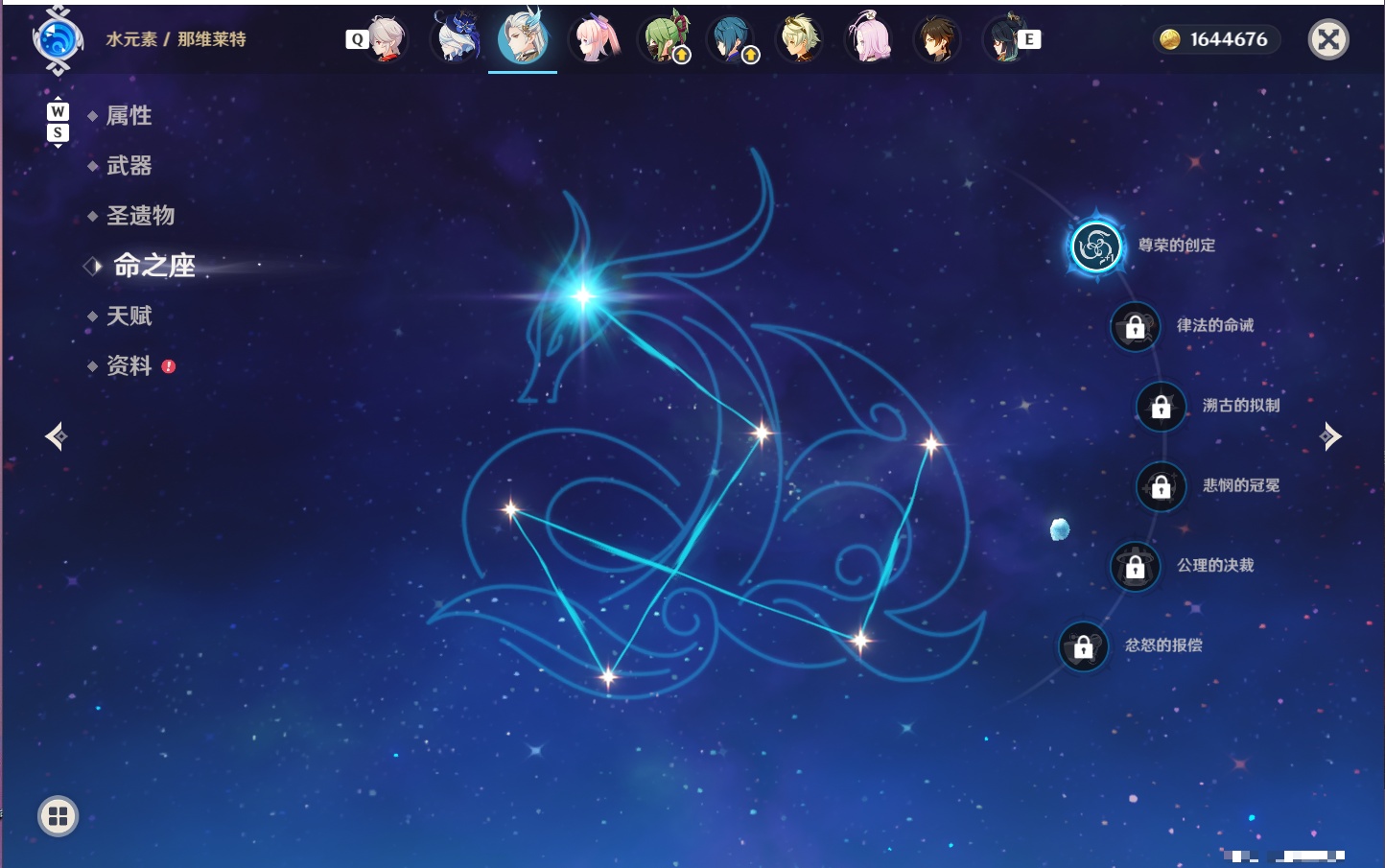Choose the green-haired masked character portrait
The height and width of the screenshot is (868, 1385).
tap(665, 39)
